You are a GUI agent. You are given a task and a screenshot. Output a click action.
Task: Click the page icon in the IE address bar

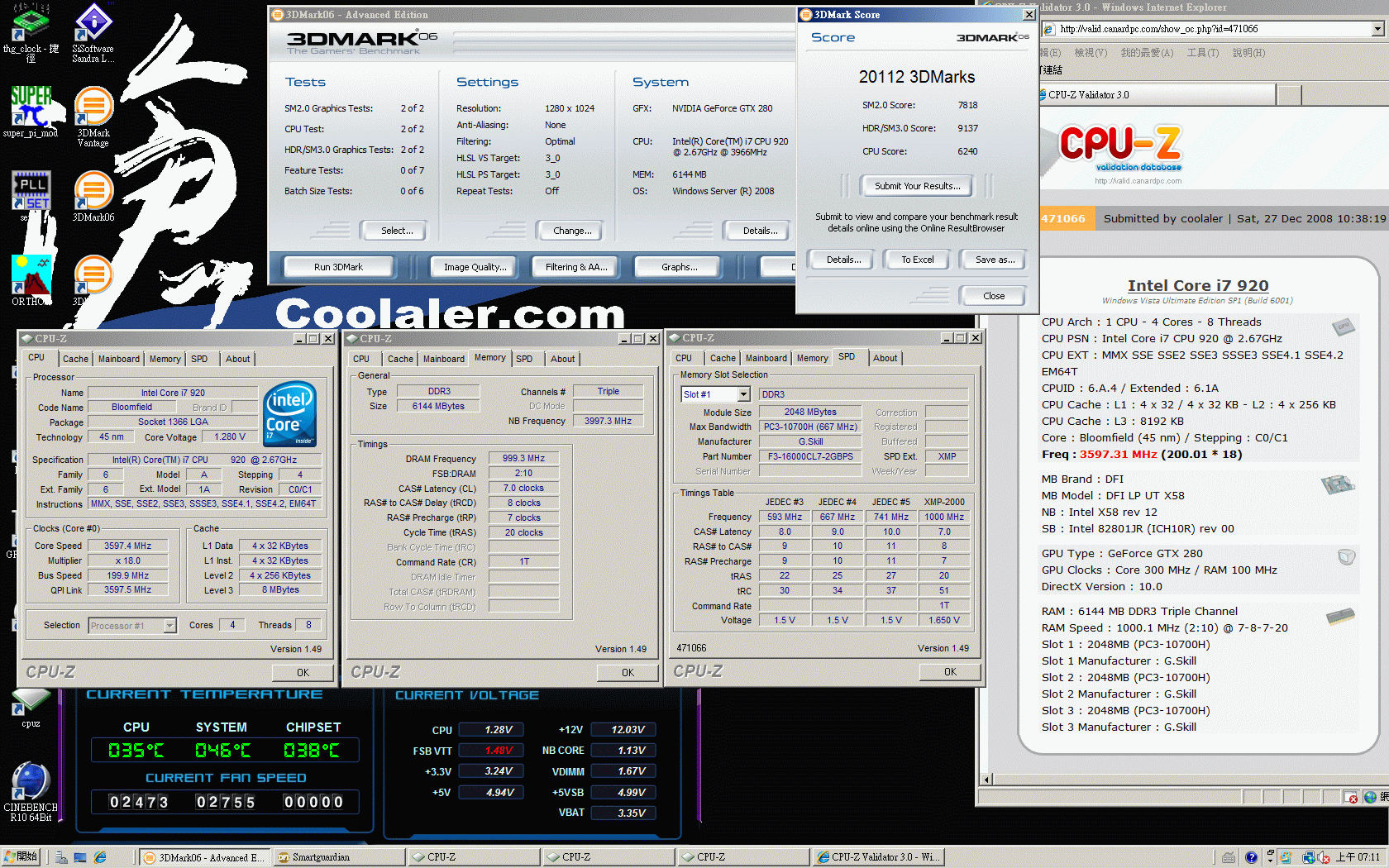pyautogui.click(x=1049, y=30)
